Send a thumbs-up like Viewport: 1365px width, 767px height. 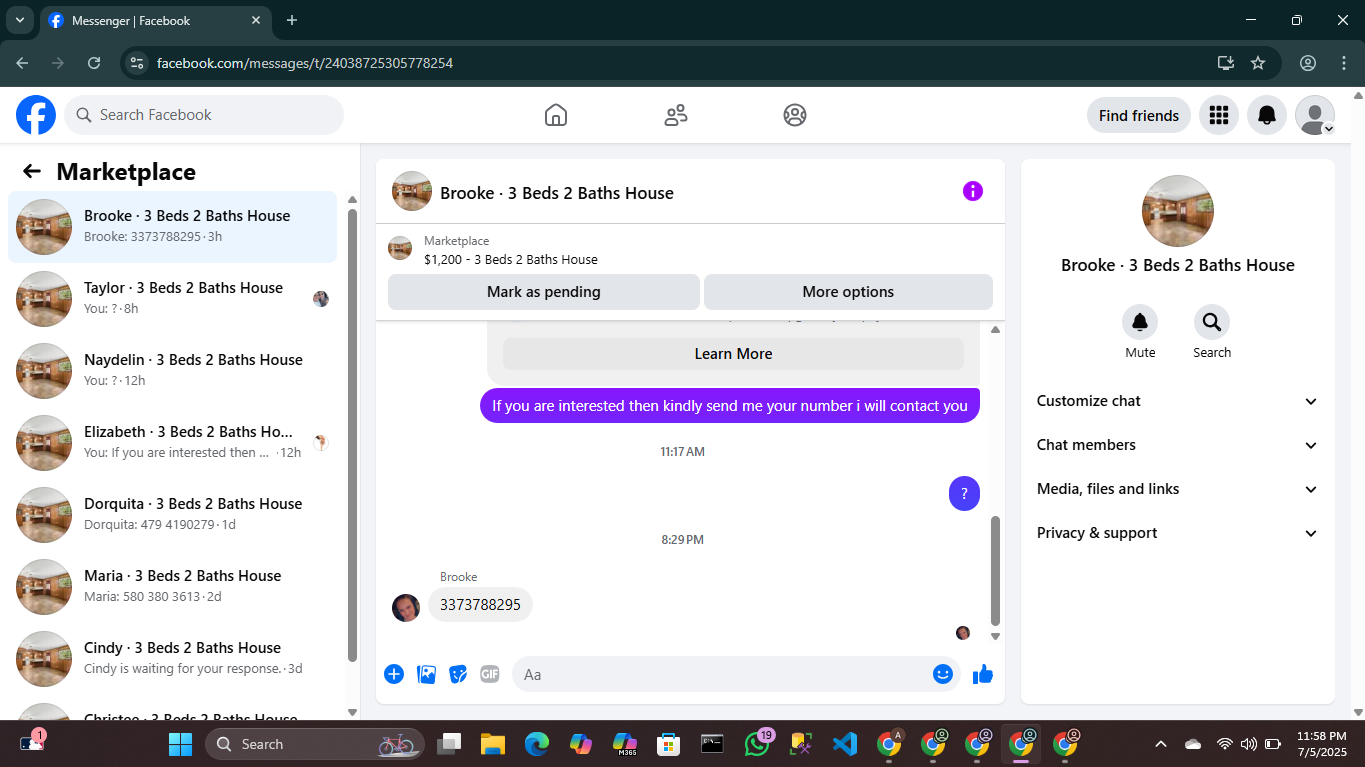pyautogui.click(x=983, y=674)
